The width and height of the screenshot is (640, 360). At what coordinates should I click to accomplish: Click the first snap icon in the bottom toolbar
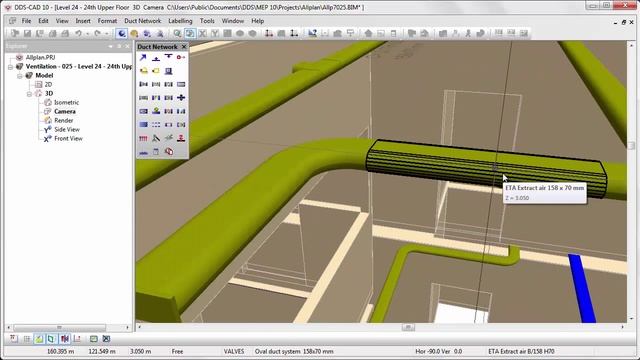14,338
